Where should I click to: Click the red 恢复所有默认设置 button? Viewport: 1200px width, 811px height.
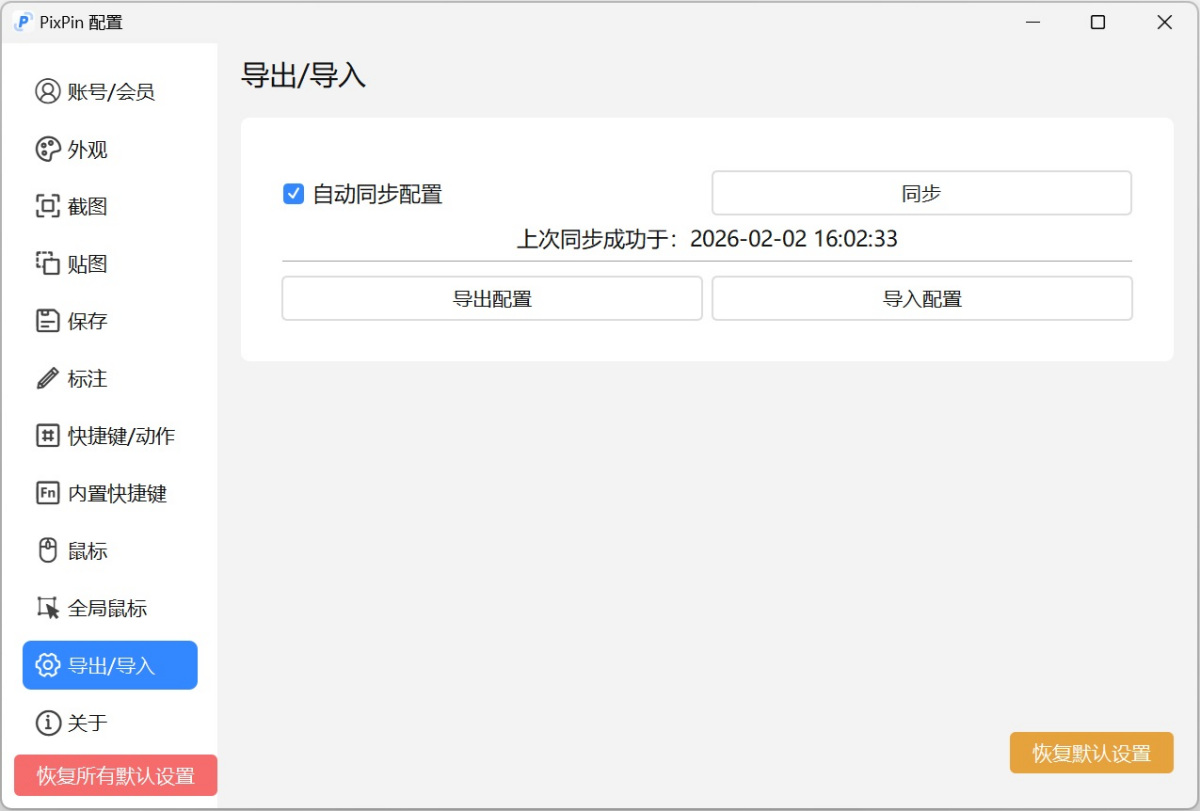point(115,776)
